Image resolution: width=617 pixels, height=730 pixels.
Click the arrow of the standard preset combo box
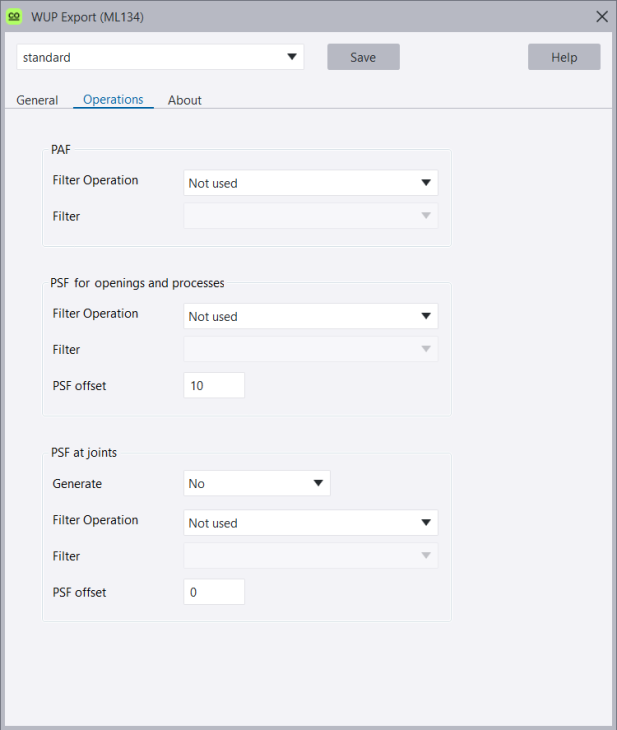292,57
